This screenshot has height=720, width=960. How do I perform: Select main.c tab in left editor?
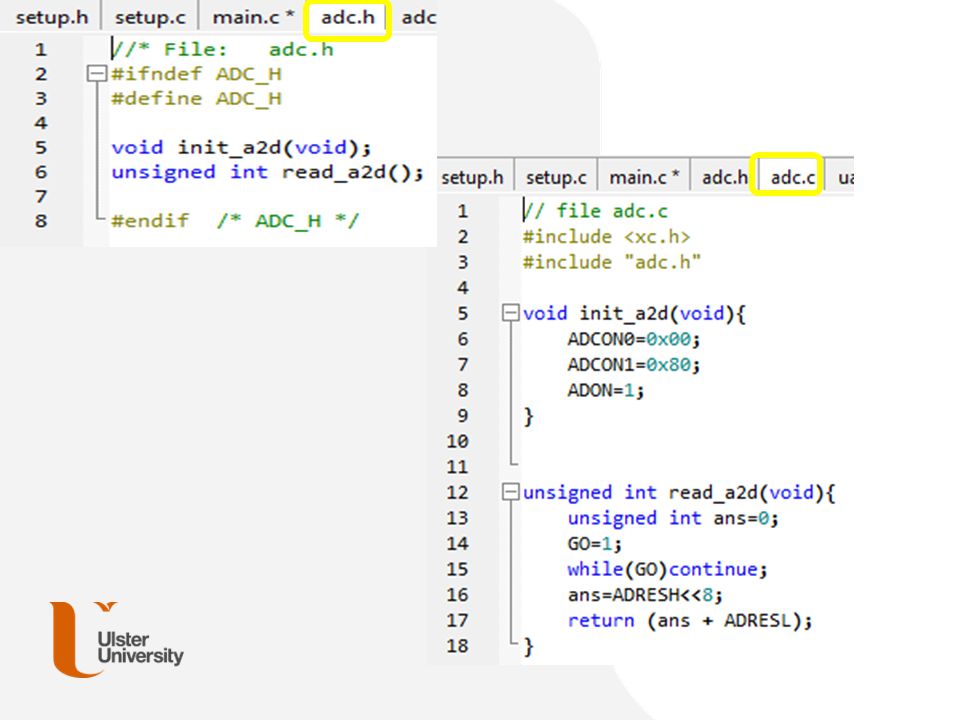(253, 17)
